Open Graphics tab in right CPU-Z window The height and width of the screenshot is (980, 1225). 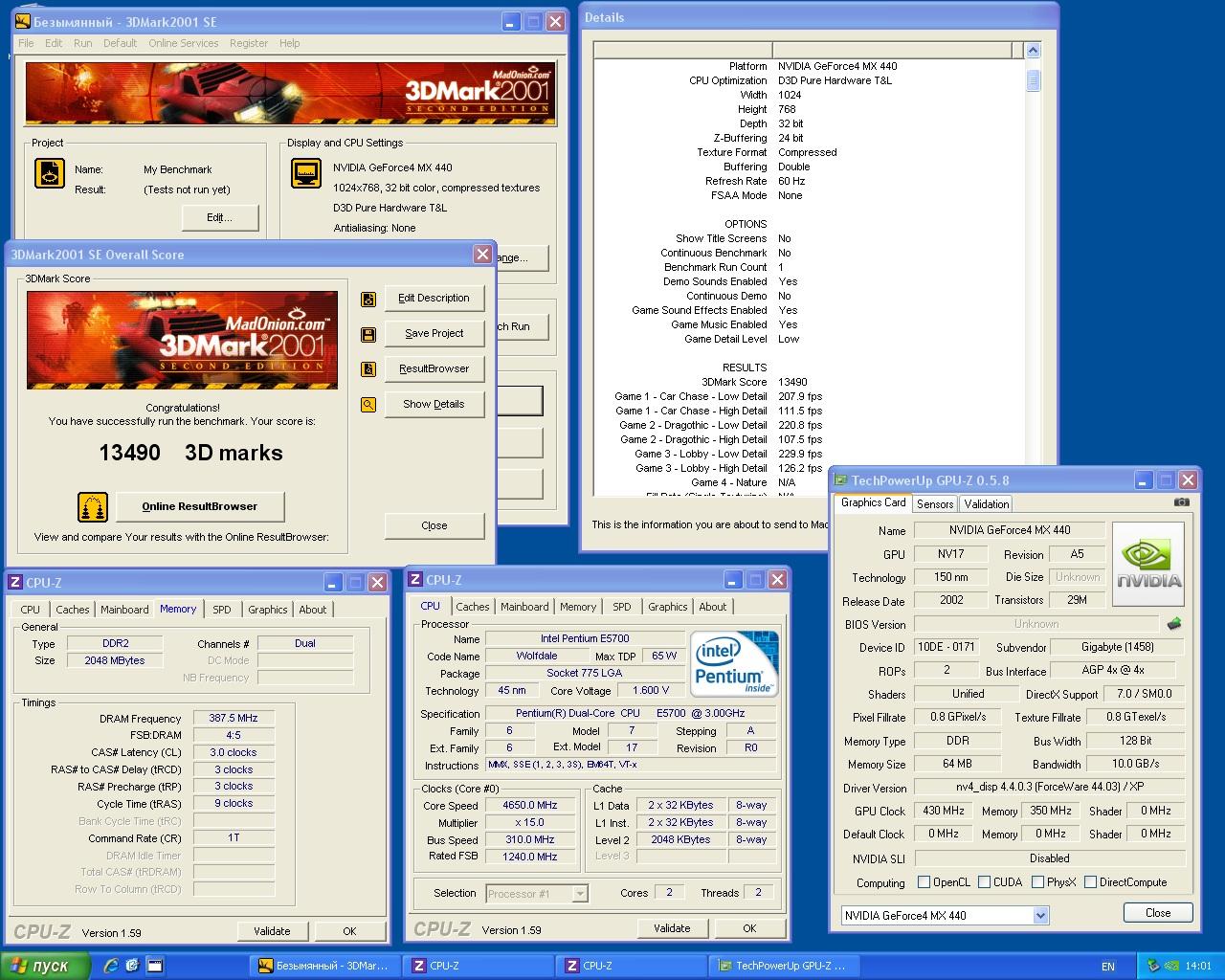668,607
